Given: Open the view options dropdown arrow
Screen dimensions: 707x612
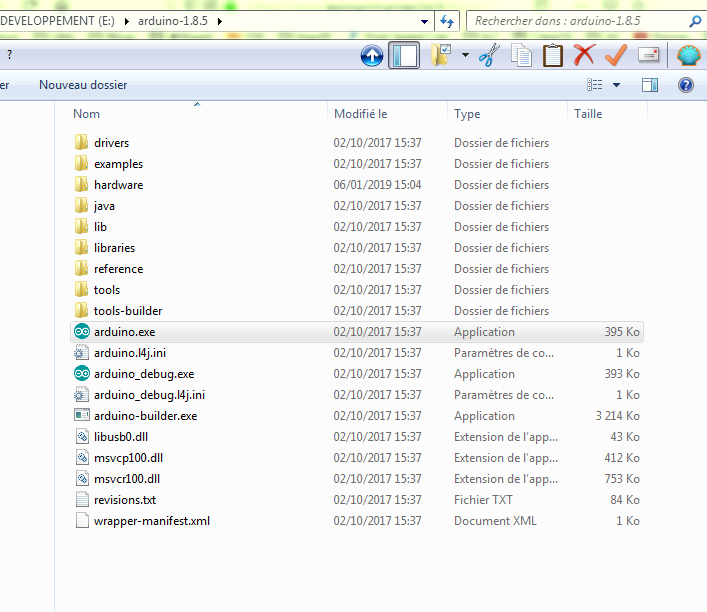Looking at the screenshot, I should click(616, 85).
